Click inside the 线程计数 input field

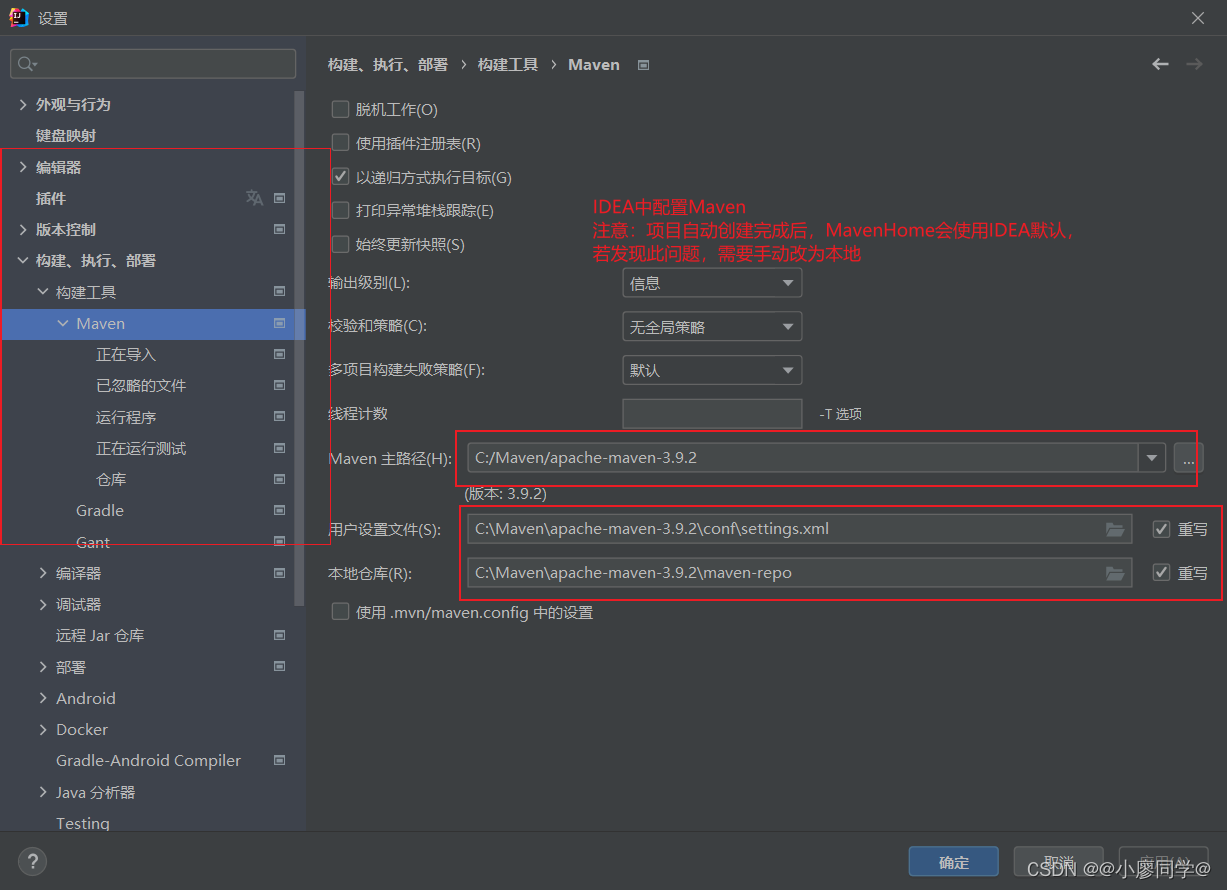[712, 413]
